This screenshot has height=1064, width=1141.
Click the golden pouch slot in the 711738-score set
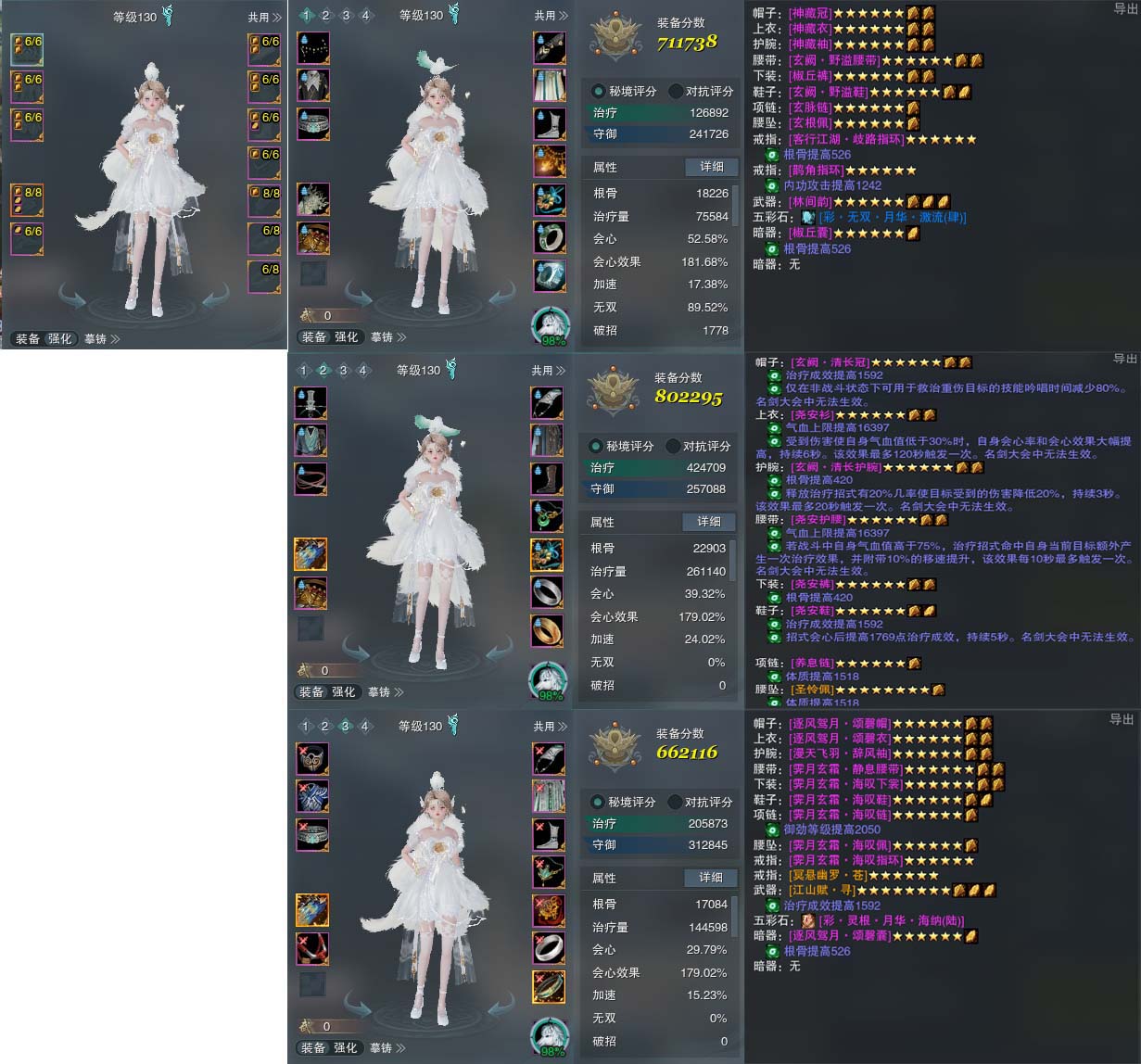312,238
